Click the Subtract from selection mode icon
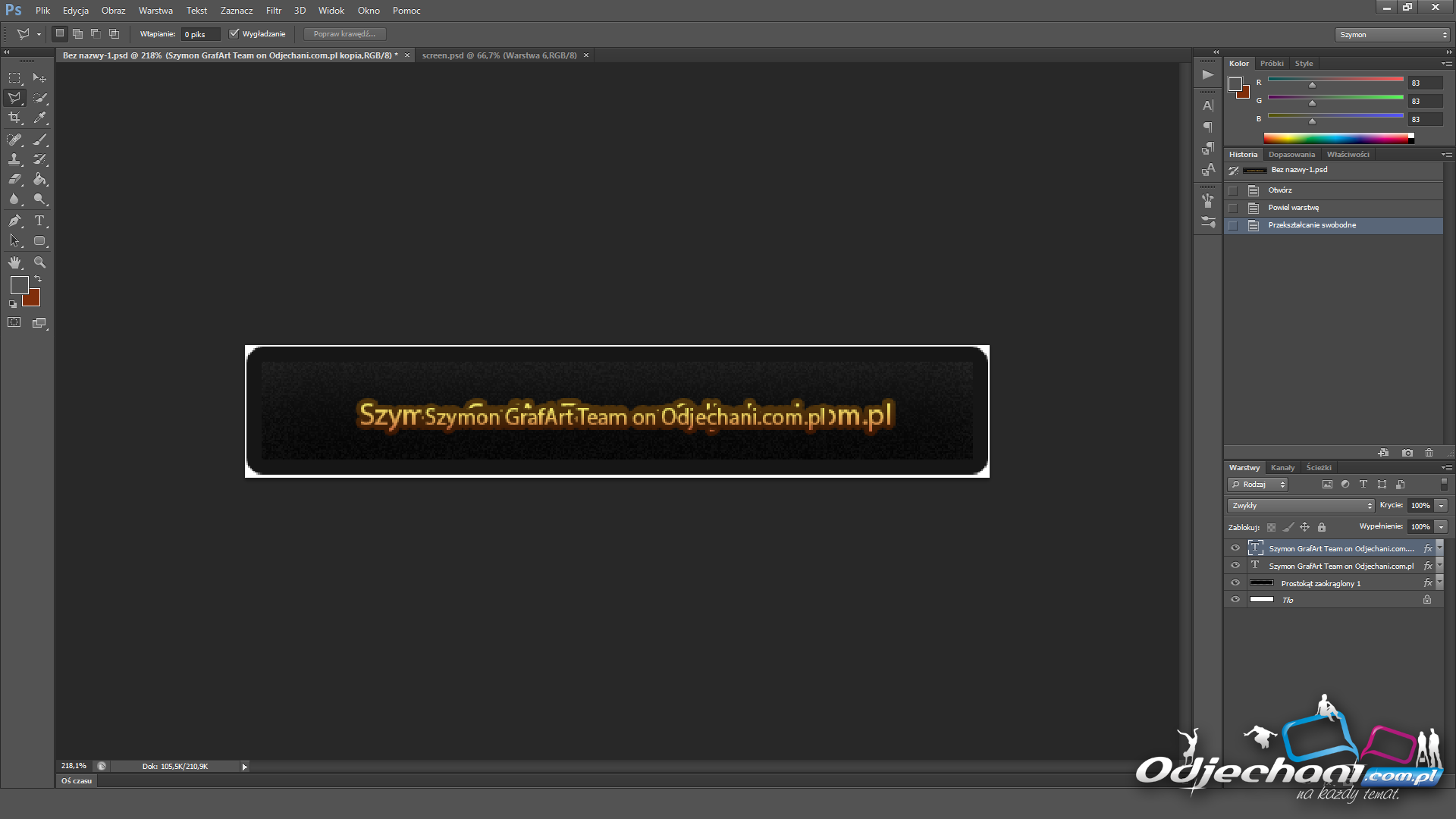The image size is (1456, 819). [96, 33]
